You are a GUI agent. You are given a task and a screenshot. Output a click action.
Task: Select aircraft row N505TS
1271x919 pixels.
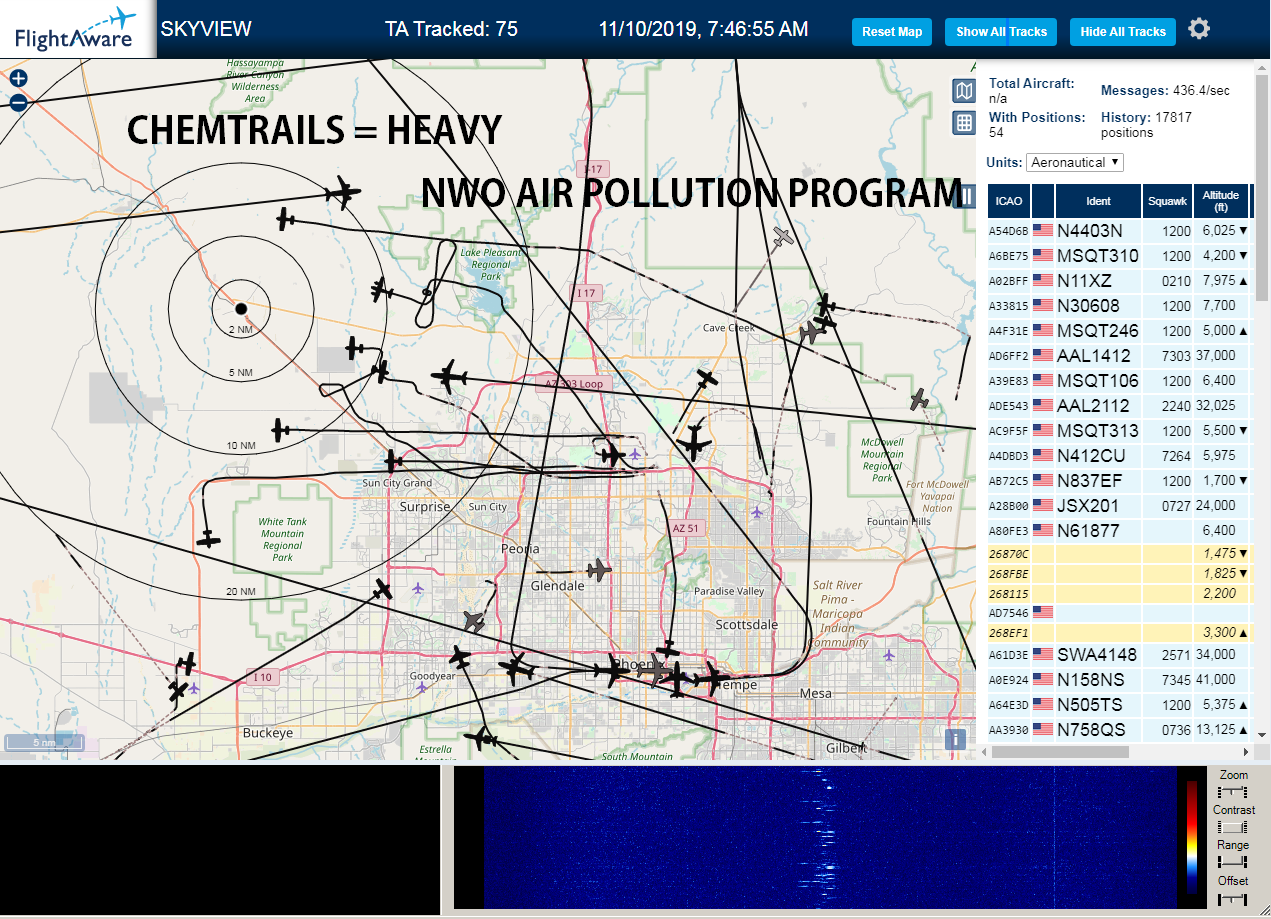point(1119,705)
